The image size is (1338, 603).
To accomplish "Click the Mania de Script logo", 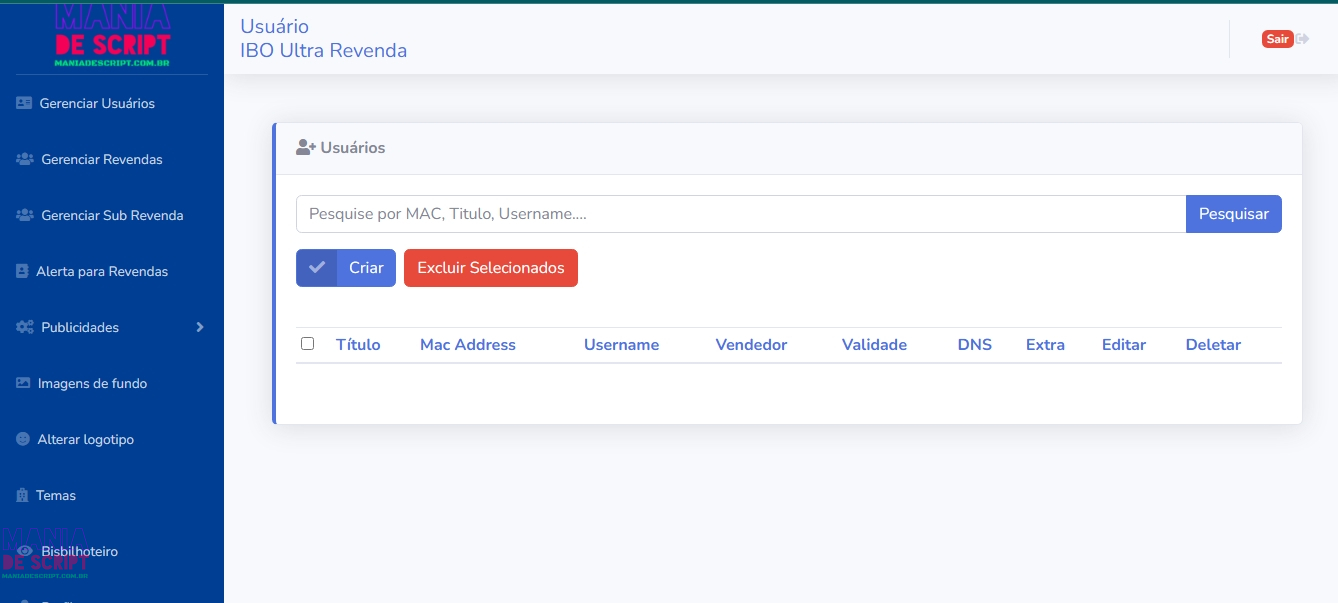I will [112, 36].
